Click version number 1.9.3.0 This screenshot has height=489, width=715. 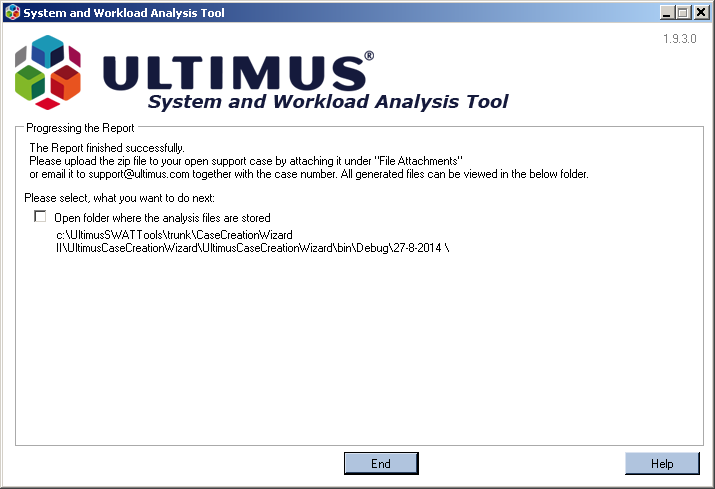click(679, 39)
